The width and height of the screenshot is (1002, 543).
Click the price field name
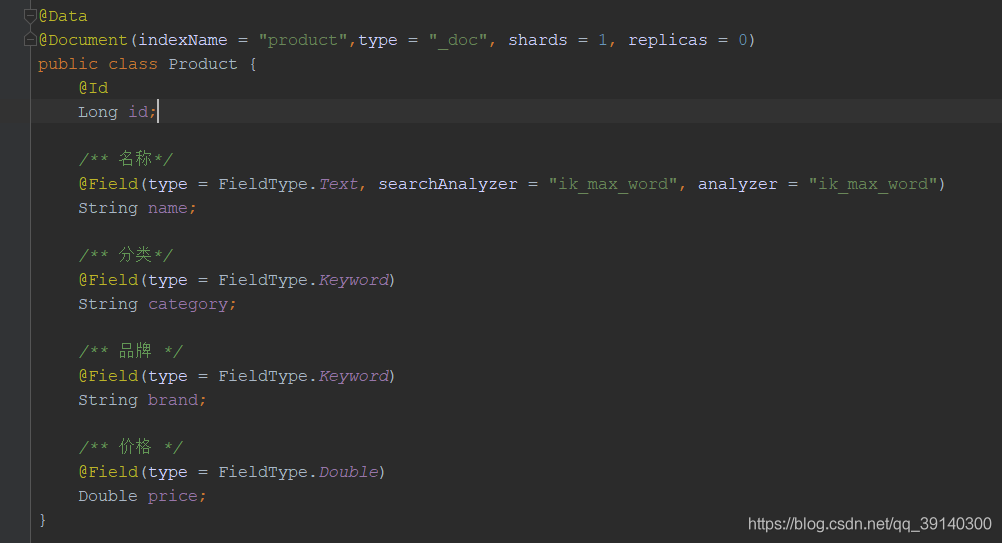(x=173, y=496)
